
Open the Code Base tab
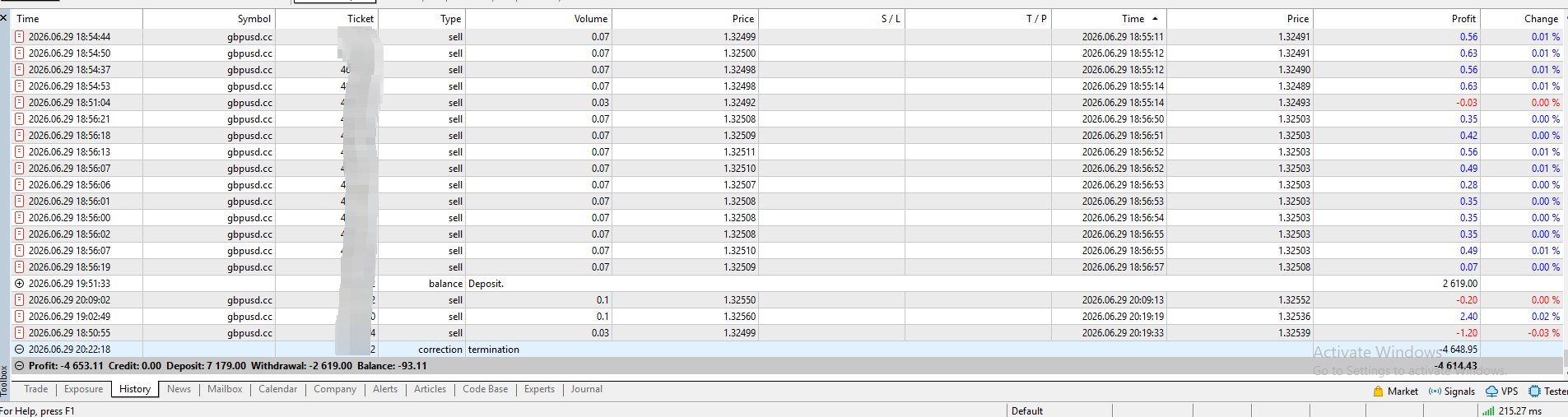pyautogui.click(x=486, y=389)
